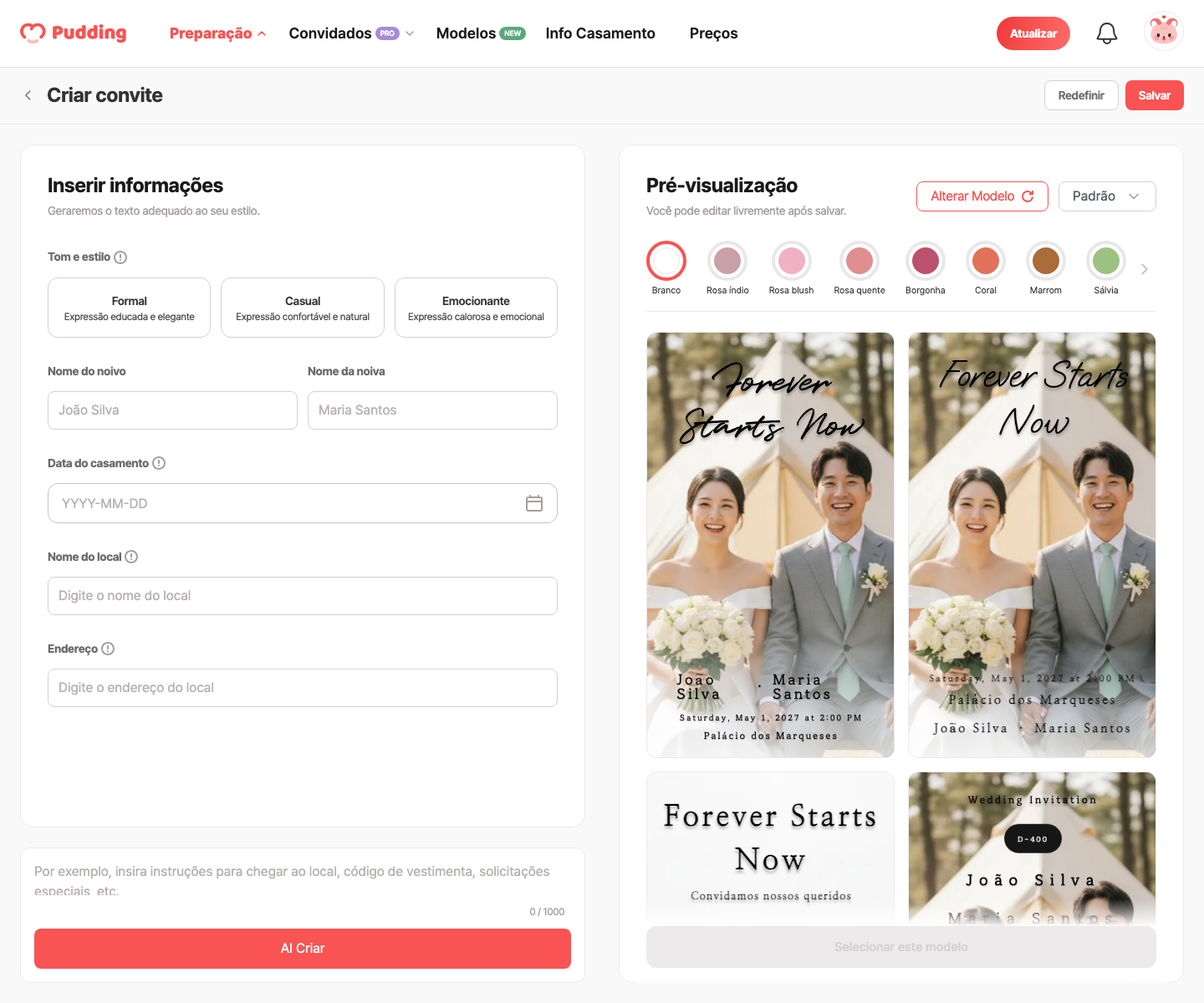This screenshot has height=1003, width=1204.
Task: Select the white serif Forever Starts Now template
Action: (x=770, y=848)
